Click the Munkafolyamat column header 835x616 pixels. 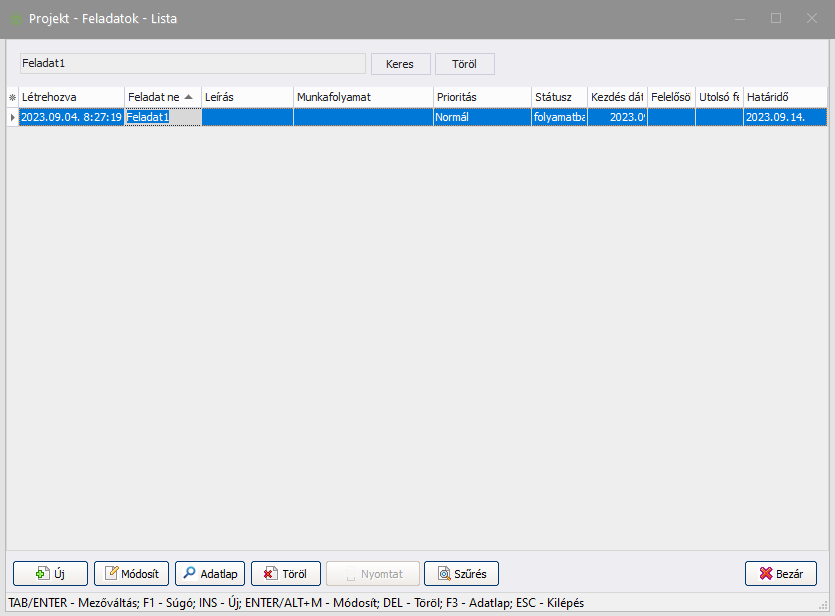(x=362, y=97)
